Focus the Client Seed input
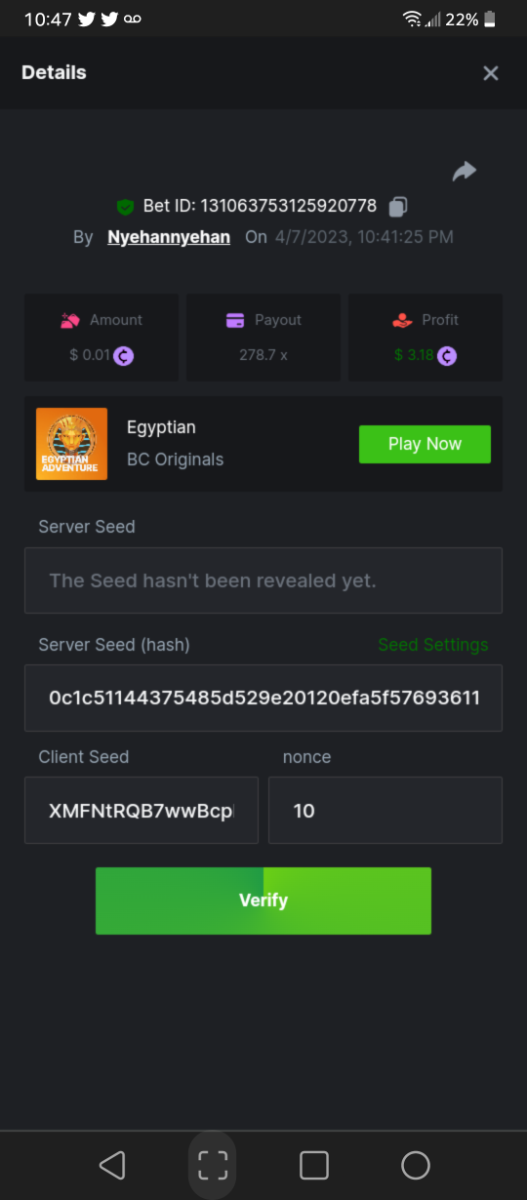 pyautogui.click(x=141, y=811)
